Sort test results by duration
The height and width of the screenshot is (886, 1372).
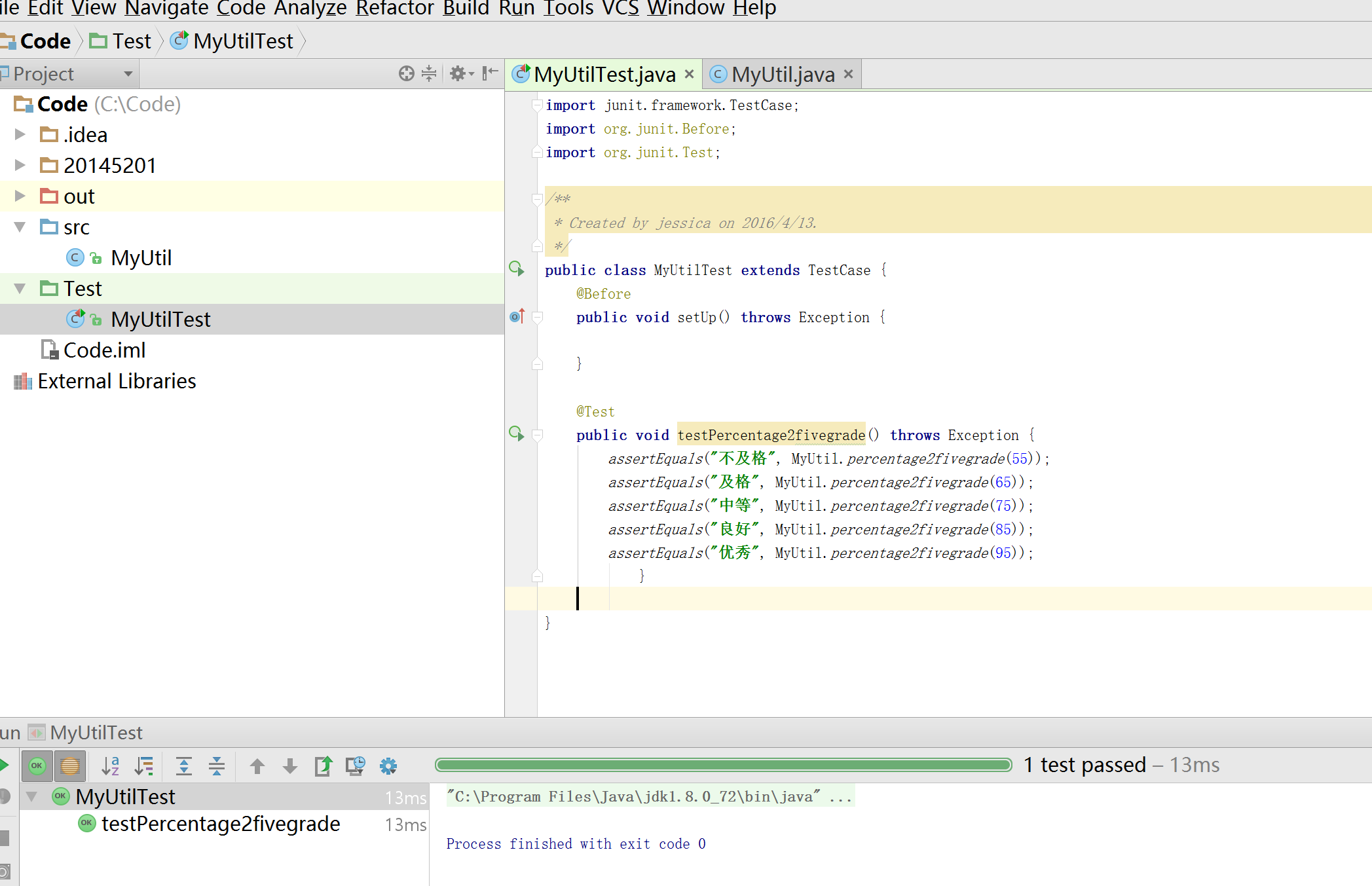coord(144,766)
